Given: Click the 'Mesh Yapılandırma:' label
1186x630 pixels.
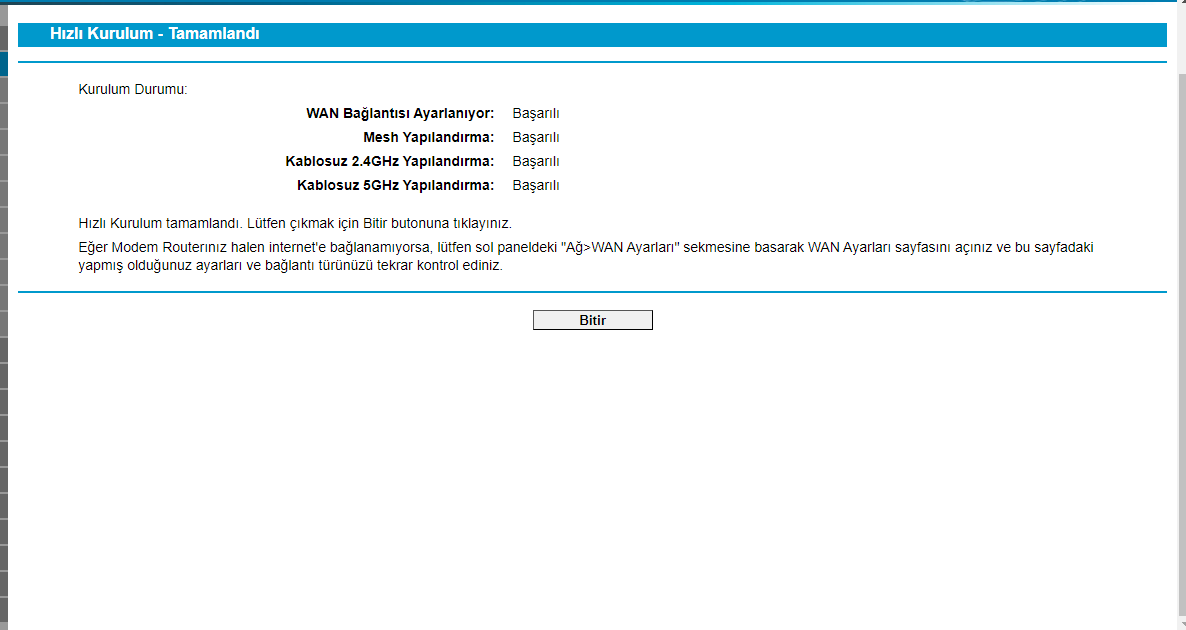Looking at the screenshot, I should pos(429,138).
